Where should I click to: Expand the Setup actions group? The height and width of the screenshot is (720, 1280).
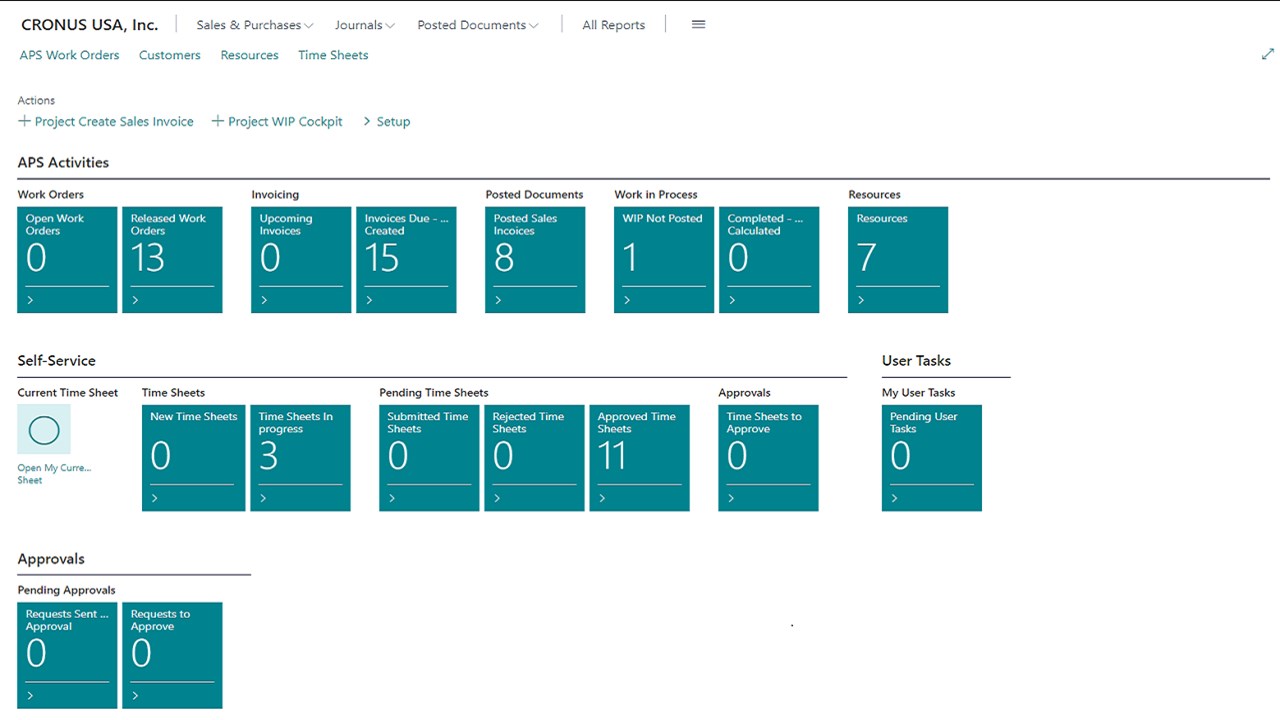coord(386,121)
